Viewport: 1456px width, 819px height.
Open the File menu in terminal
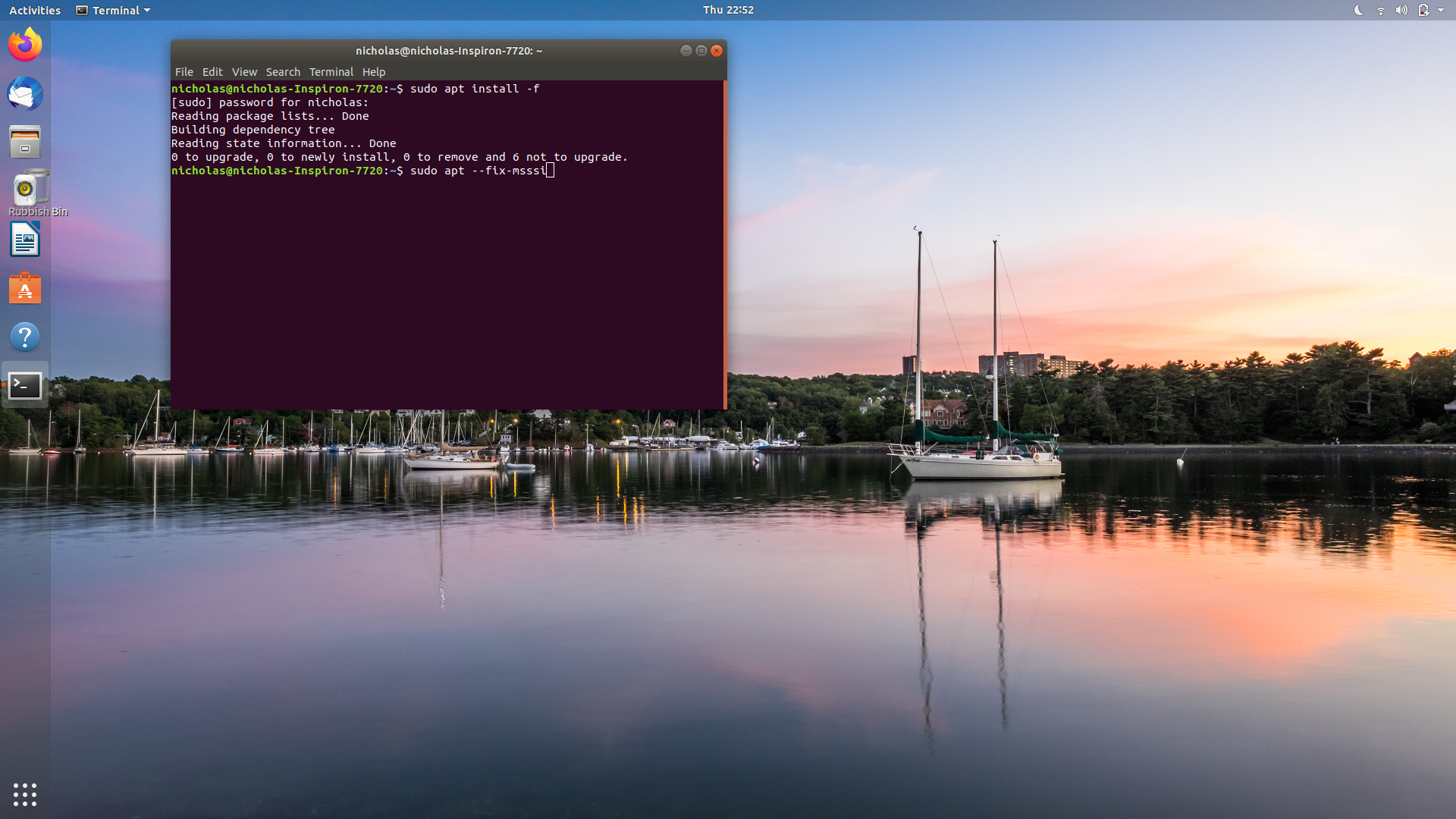click(x=184, y=72)
